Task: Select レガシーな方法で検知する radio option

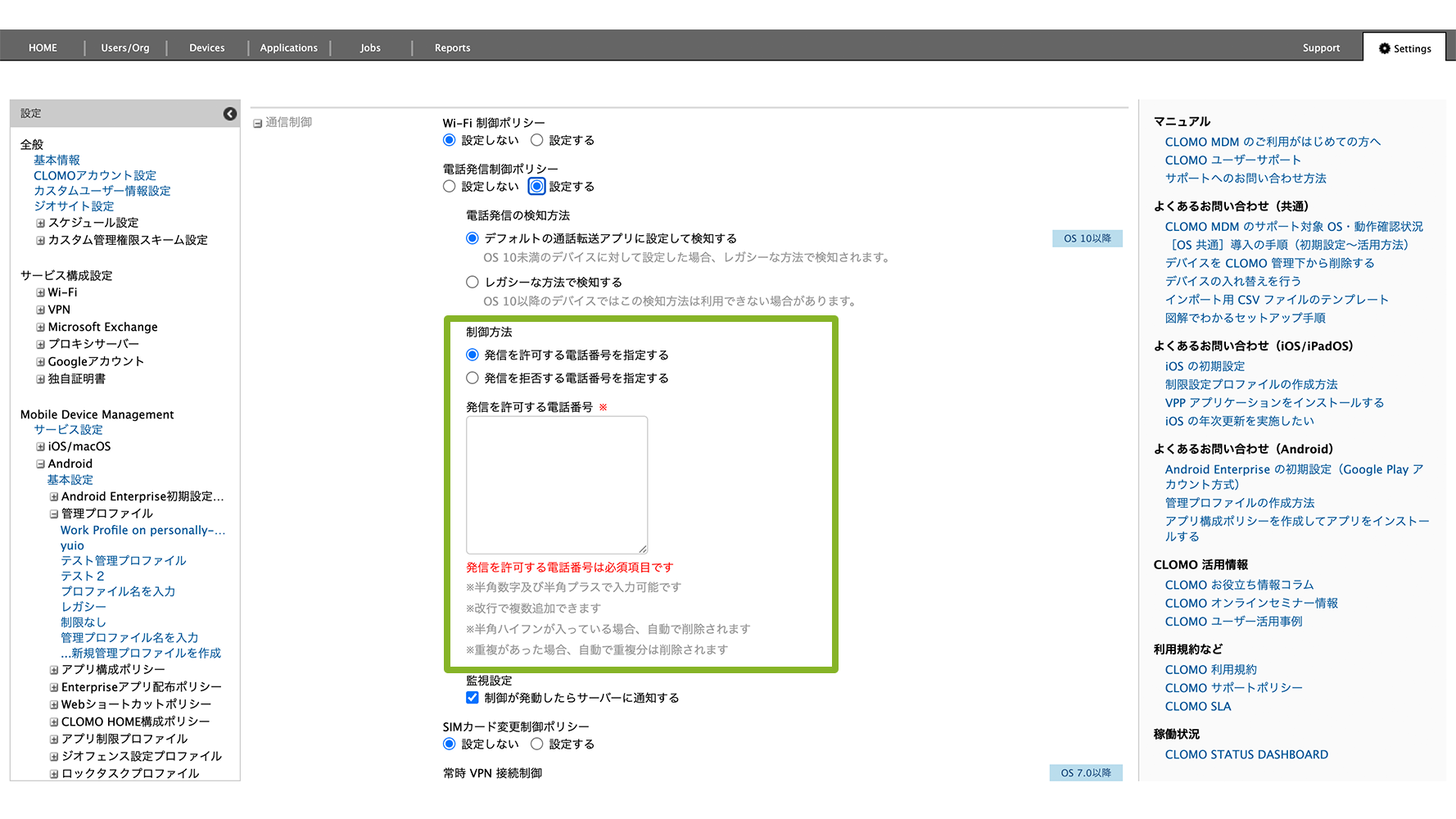Action: tap(473, 283)
